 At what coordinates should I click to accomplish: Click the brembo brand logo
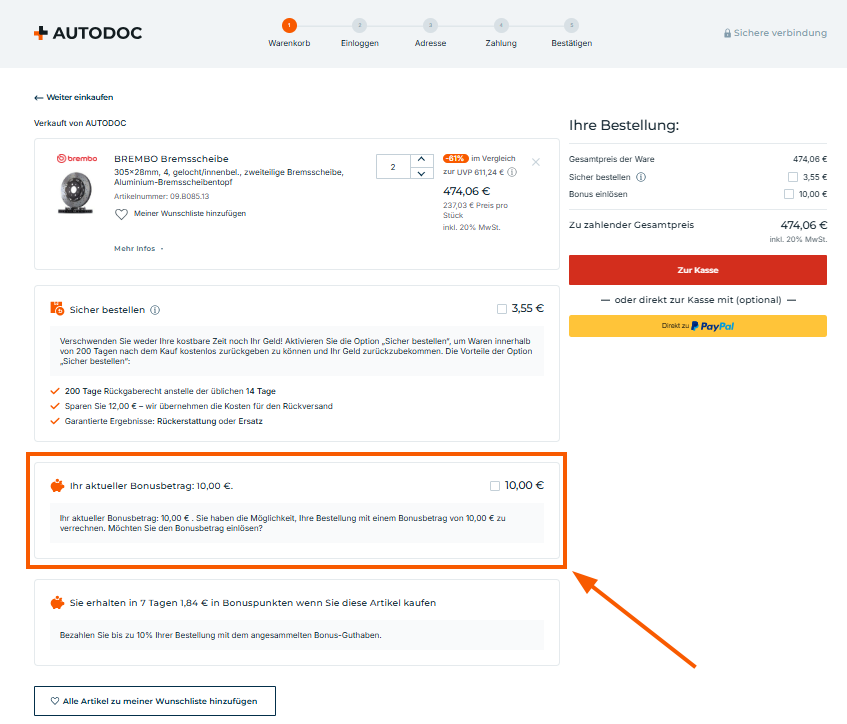click(76, 159)
